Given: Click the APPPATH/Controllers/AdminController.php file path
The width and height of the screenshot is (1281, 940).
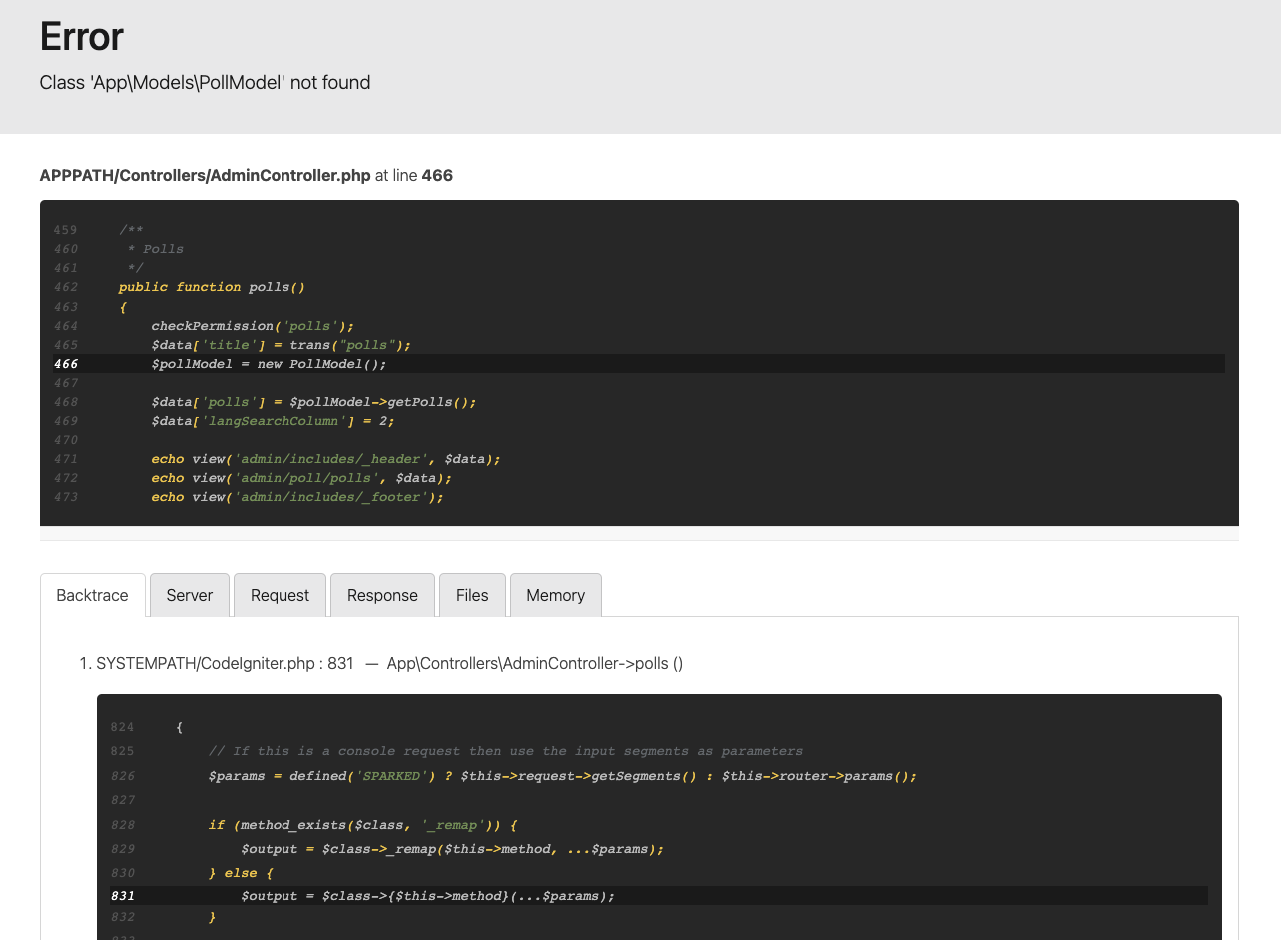Looking at the screenshot, I should 205,176.
